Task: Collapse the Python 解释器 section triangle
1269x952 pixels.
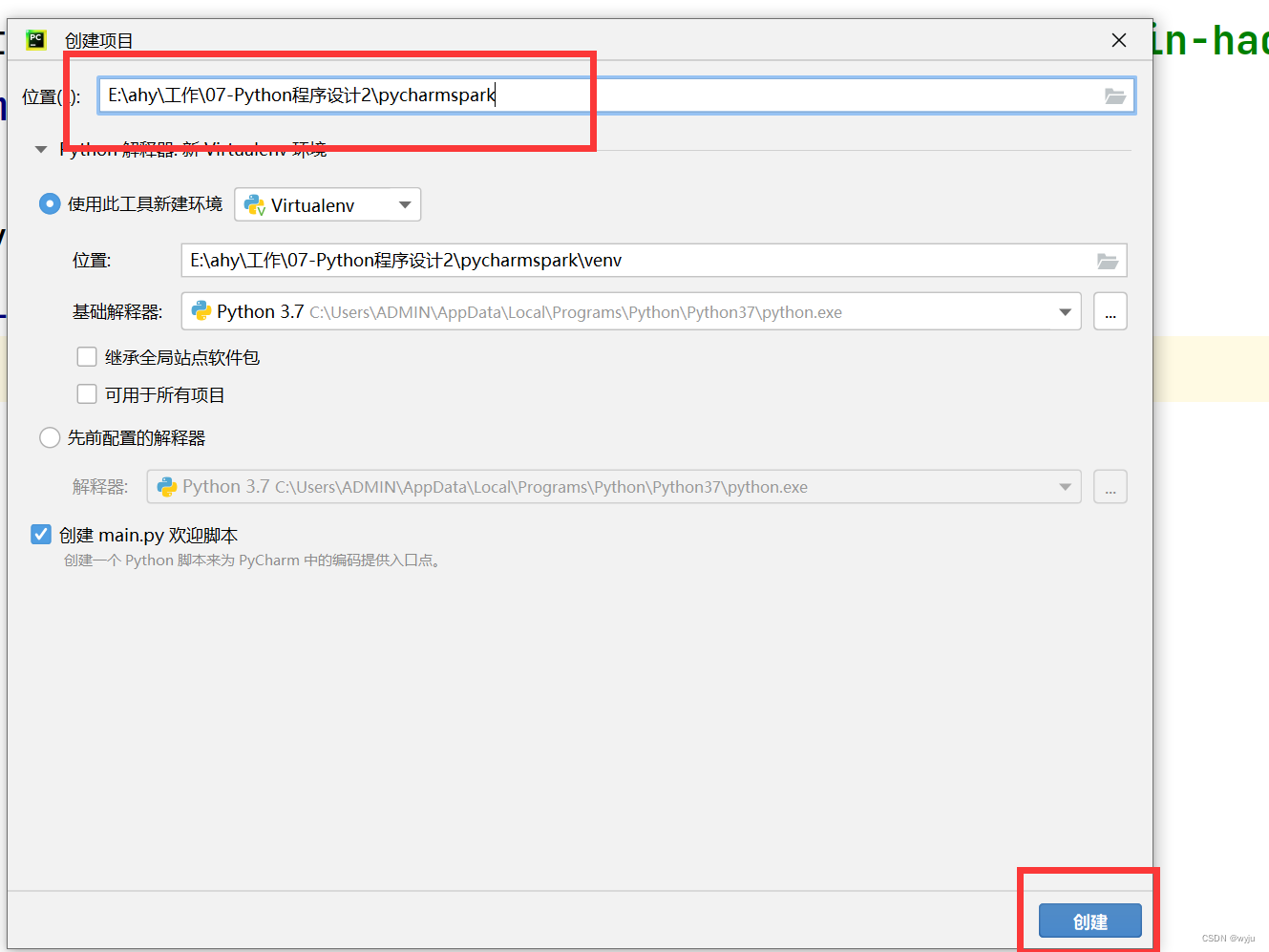Action: [x=41, y=149]
